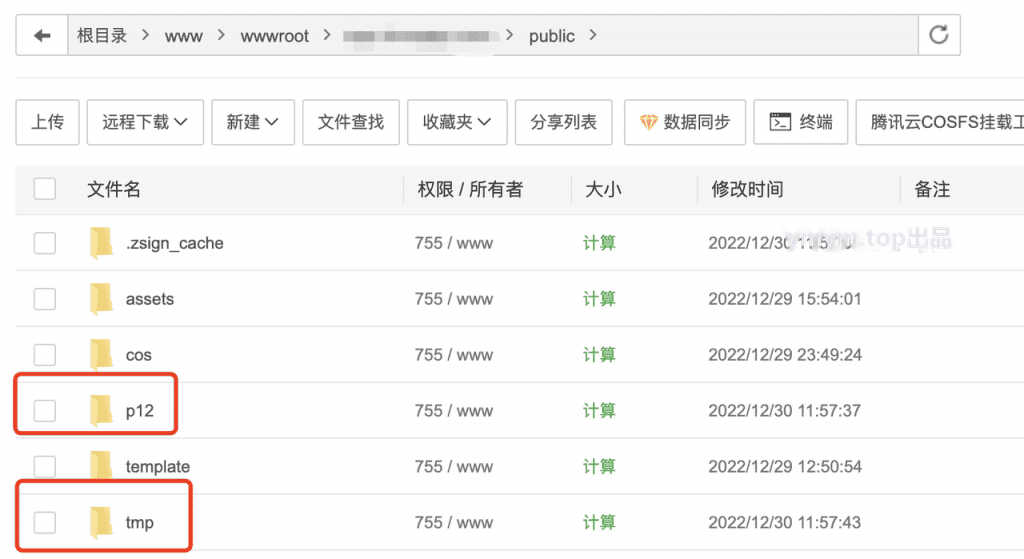Check the box for .zsign_cache
Image resolution: width=1024 pixels, height=559 pixels.
click(x=44, y=243)
